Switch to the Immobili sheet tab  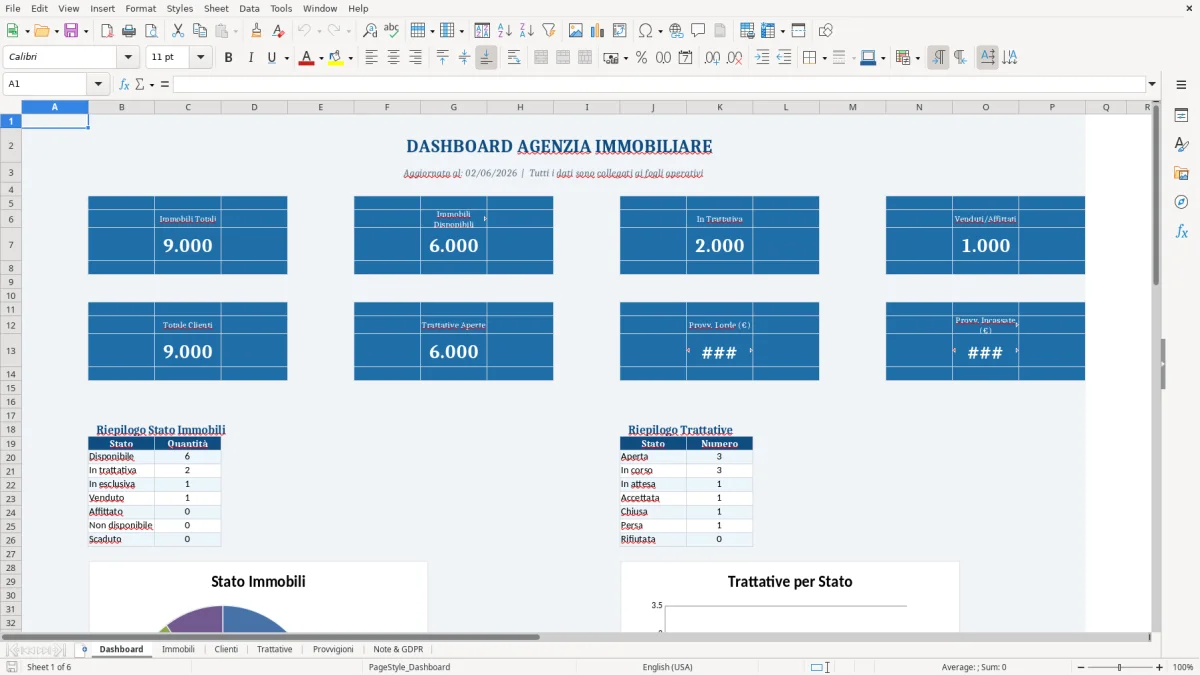pyautogui.click(x=178, y=649)
